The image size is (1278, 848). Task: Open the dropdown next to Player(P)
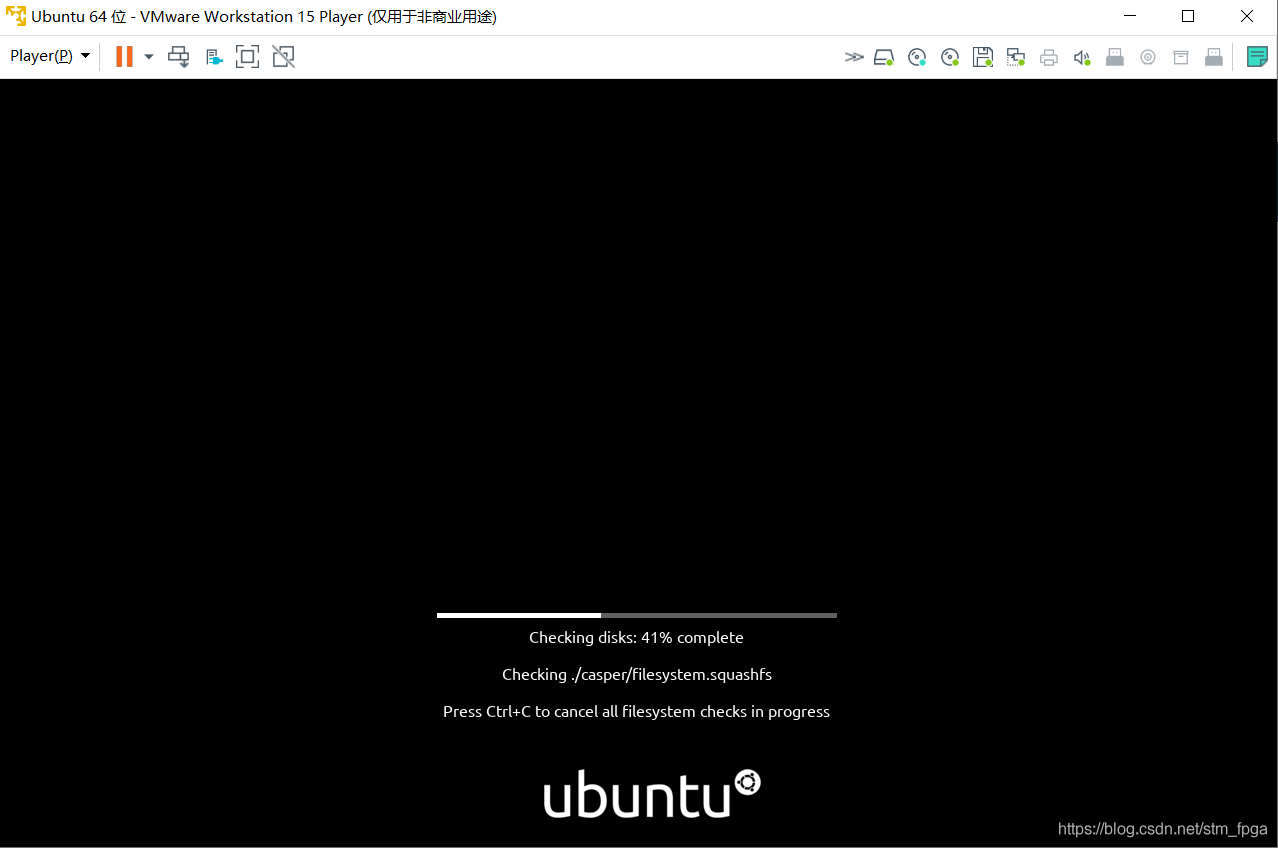(x=86, y=56)
